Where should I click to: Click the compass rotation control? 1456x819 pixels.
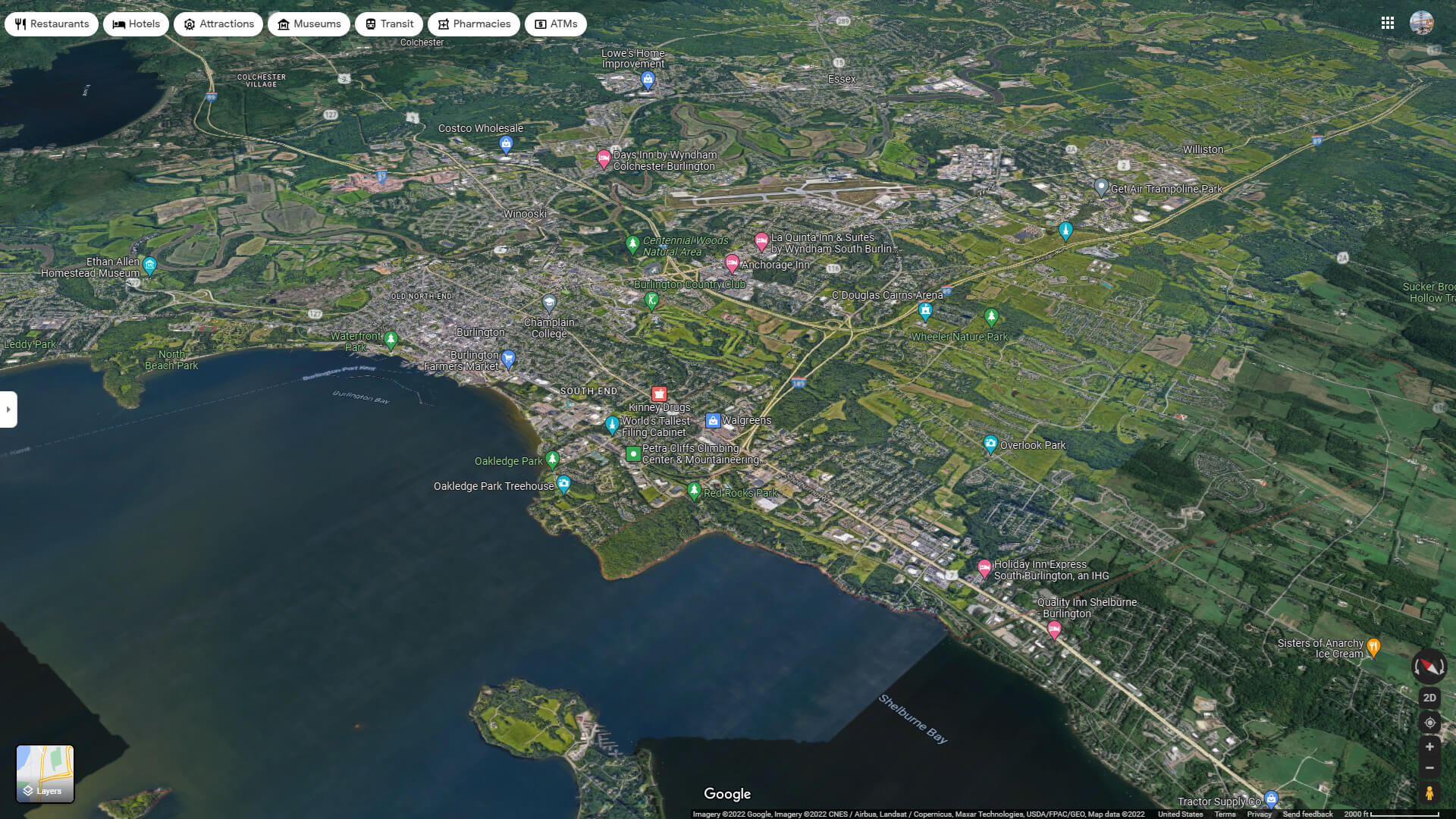(1429, 667)
